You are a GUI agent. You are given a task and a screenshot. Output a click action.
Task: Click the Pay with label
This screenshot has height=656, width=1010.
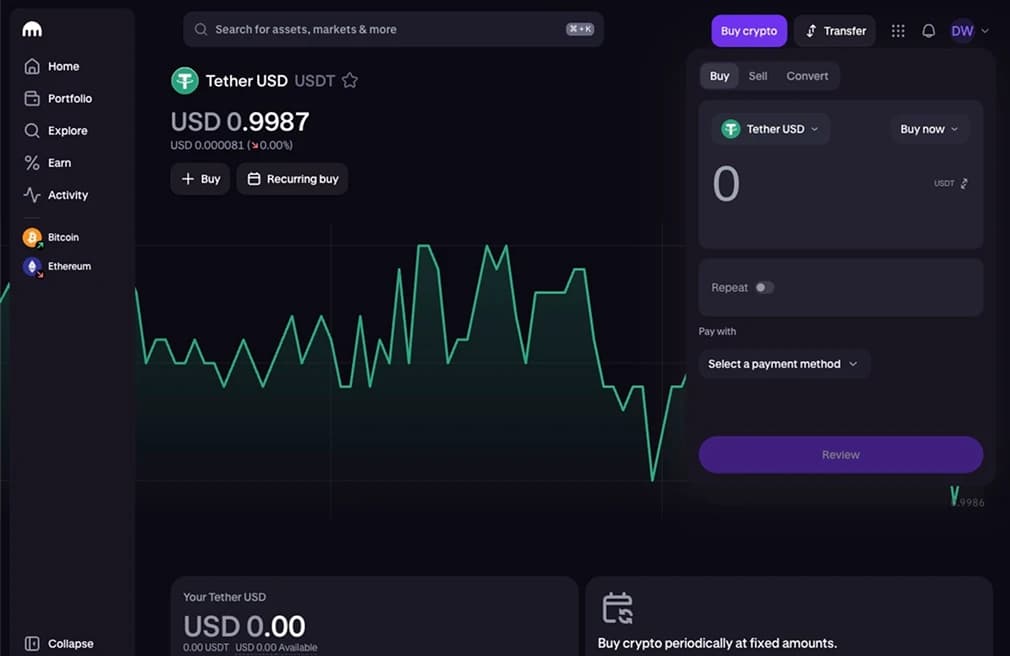[717, 331]
